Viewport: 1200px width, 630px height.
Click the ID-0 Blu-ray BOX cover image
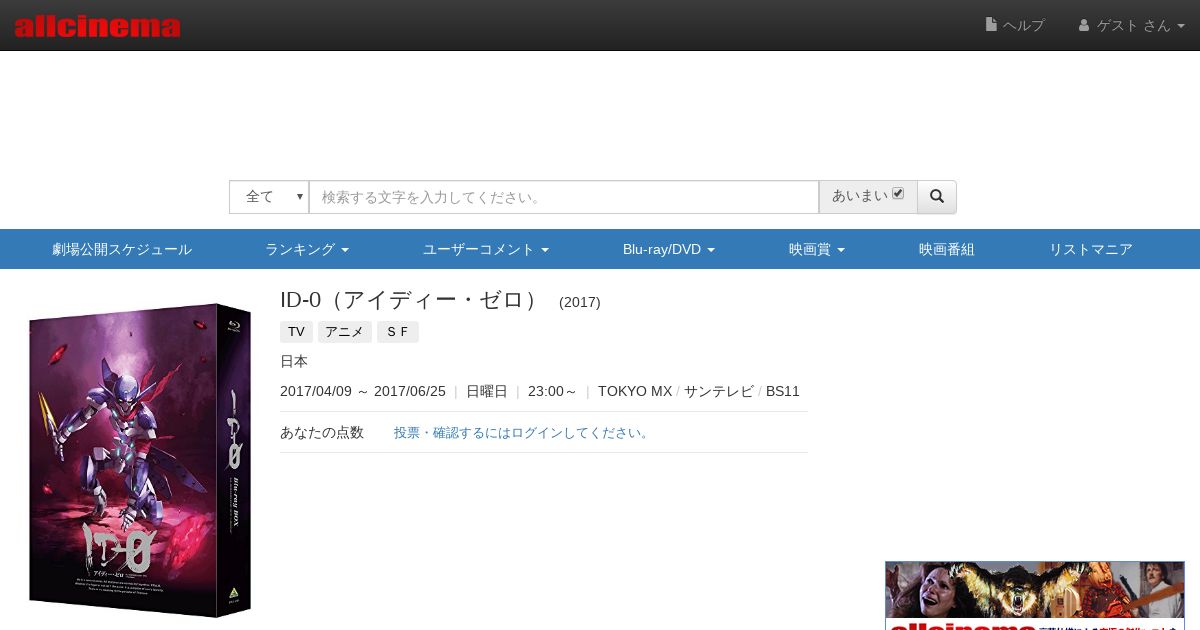[x=140, y=460]
